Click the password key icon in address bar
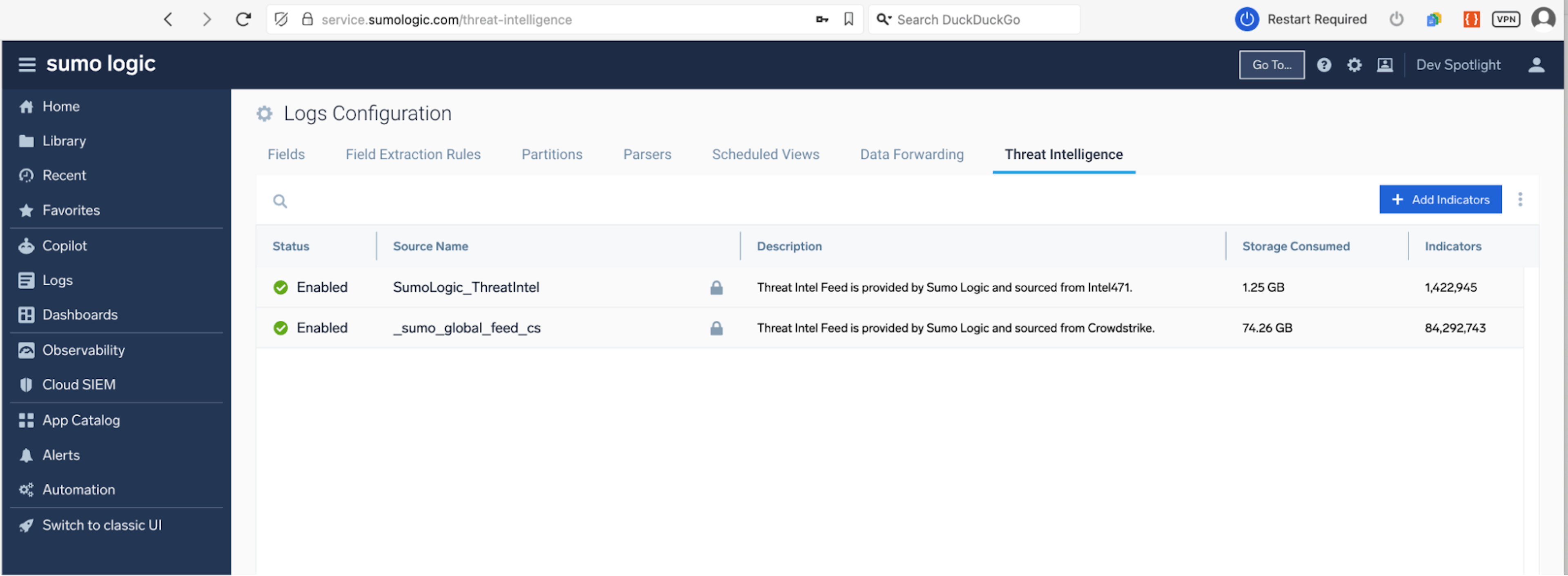1568x576 pixels. [822, 20]
